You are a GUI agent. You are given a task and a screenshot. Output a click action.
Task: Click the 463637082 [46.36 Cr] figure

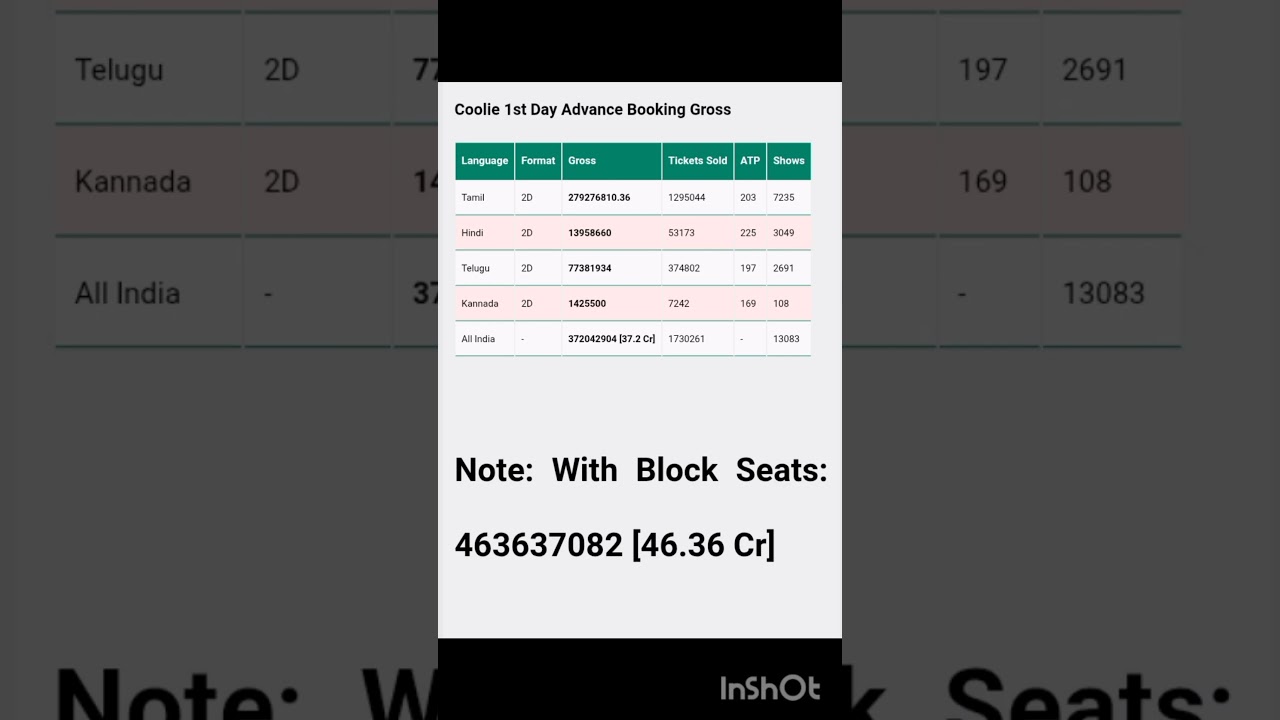(x=614, y=545)
